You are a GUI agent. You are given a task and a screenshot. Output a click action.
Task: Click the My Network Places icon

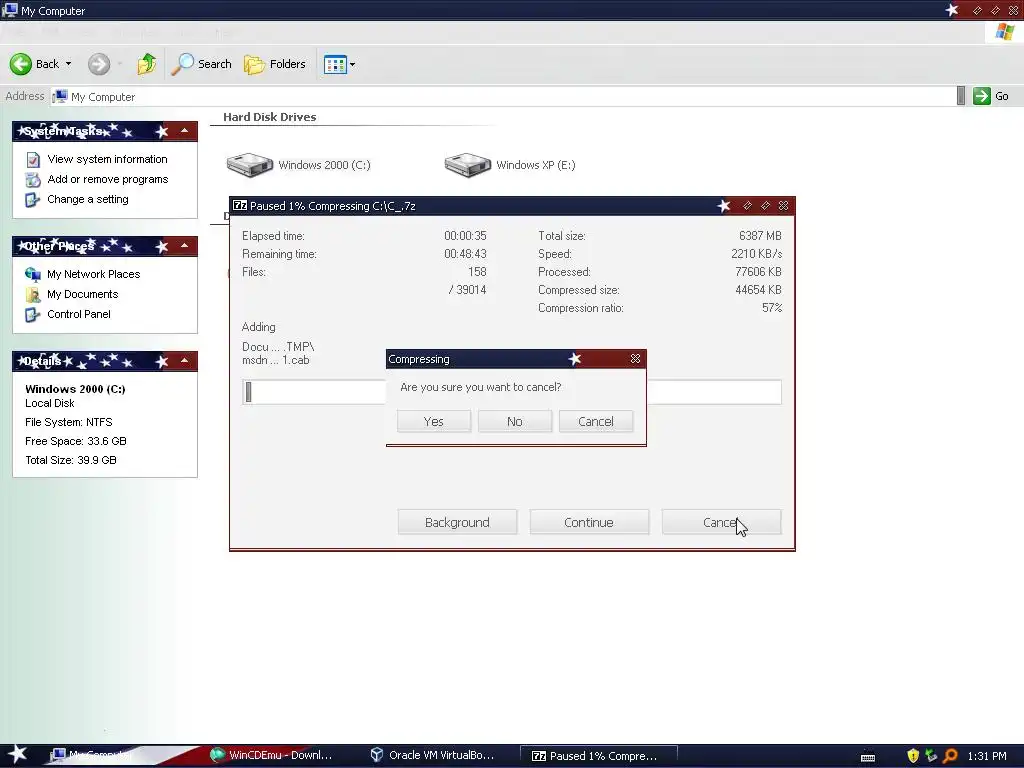(33, 274)
